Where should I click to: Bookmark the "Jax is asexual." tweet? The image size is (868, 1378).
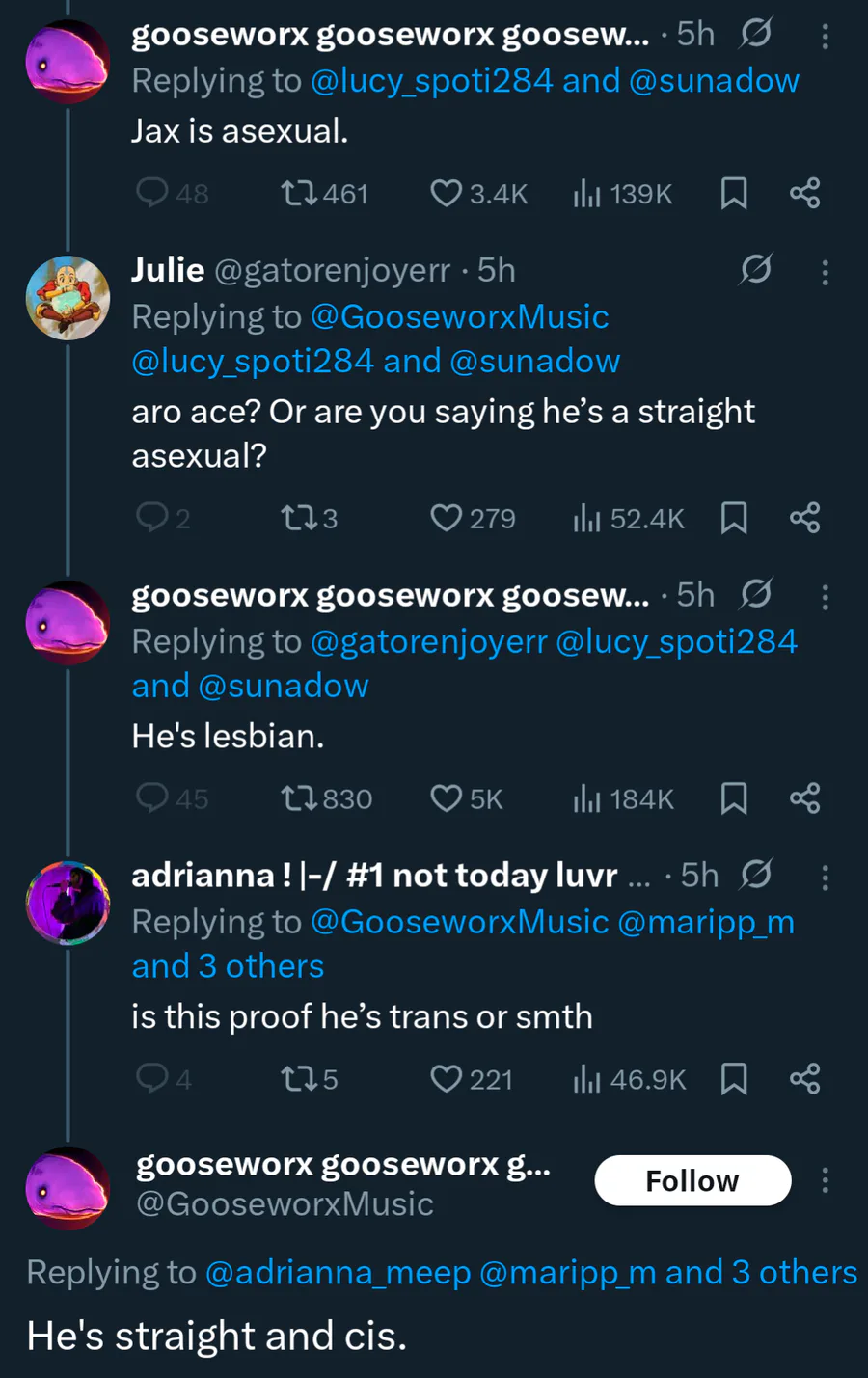tap(734, 194)
